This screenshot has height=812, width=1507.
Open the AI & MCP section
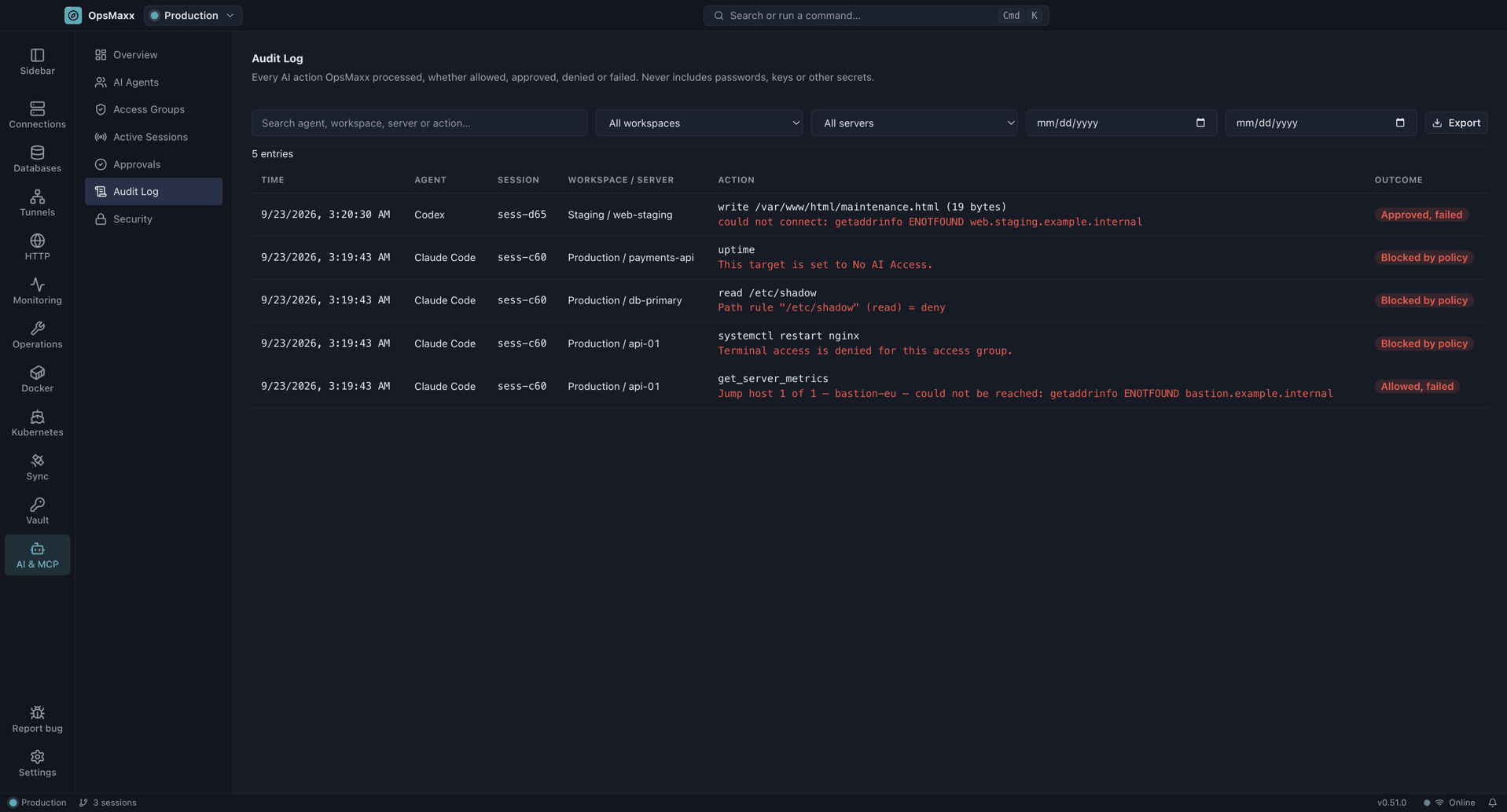[x=37, y=555]
